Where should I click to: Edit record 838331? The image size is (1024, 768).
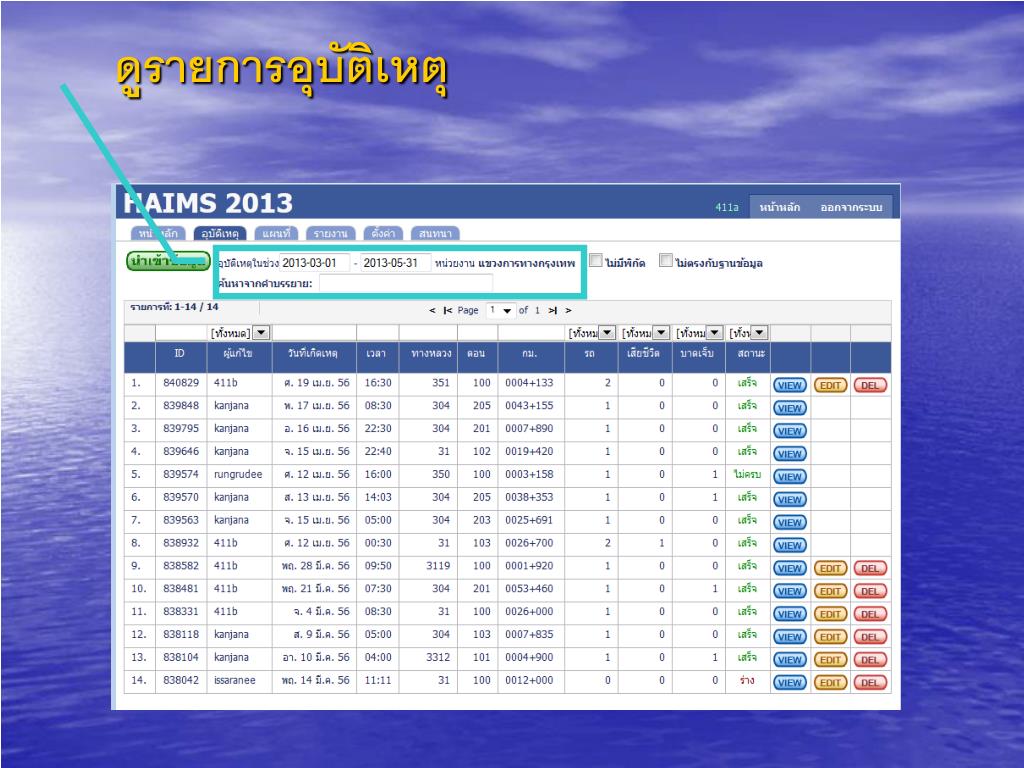point(830,614)
